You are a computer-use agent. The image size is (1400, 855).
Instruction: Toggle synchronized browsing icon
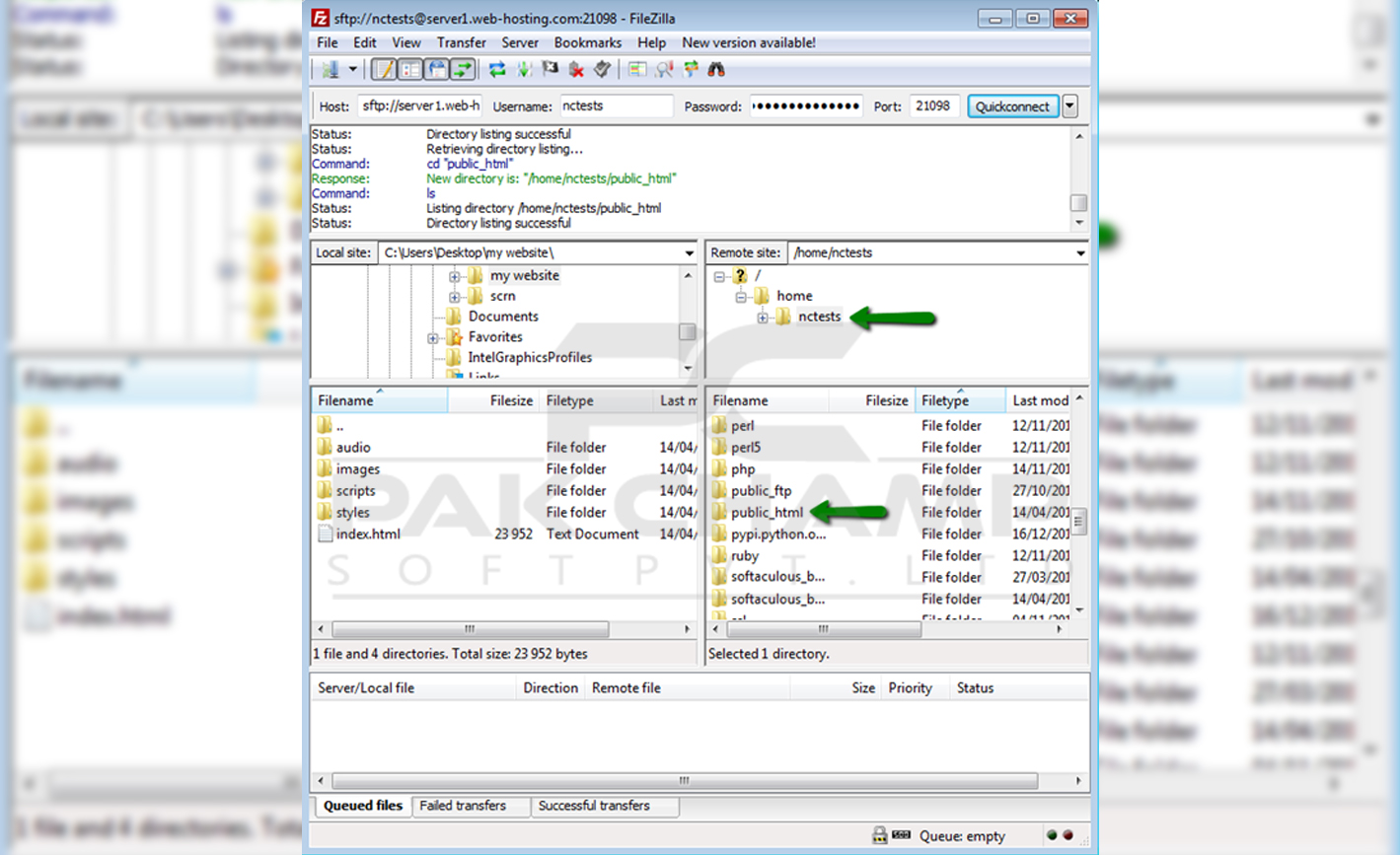click(691, 69)
